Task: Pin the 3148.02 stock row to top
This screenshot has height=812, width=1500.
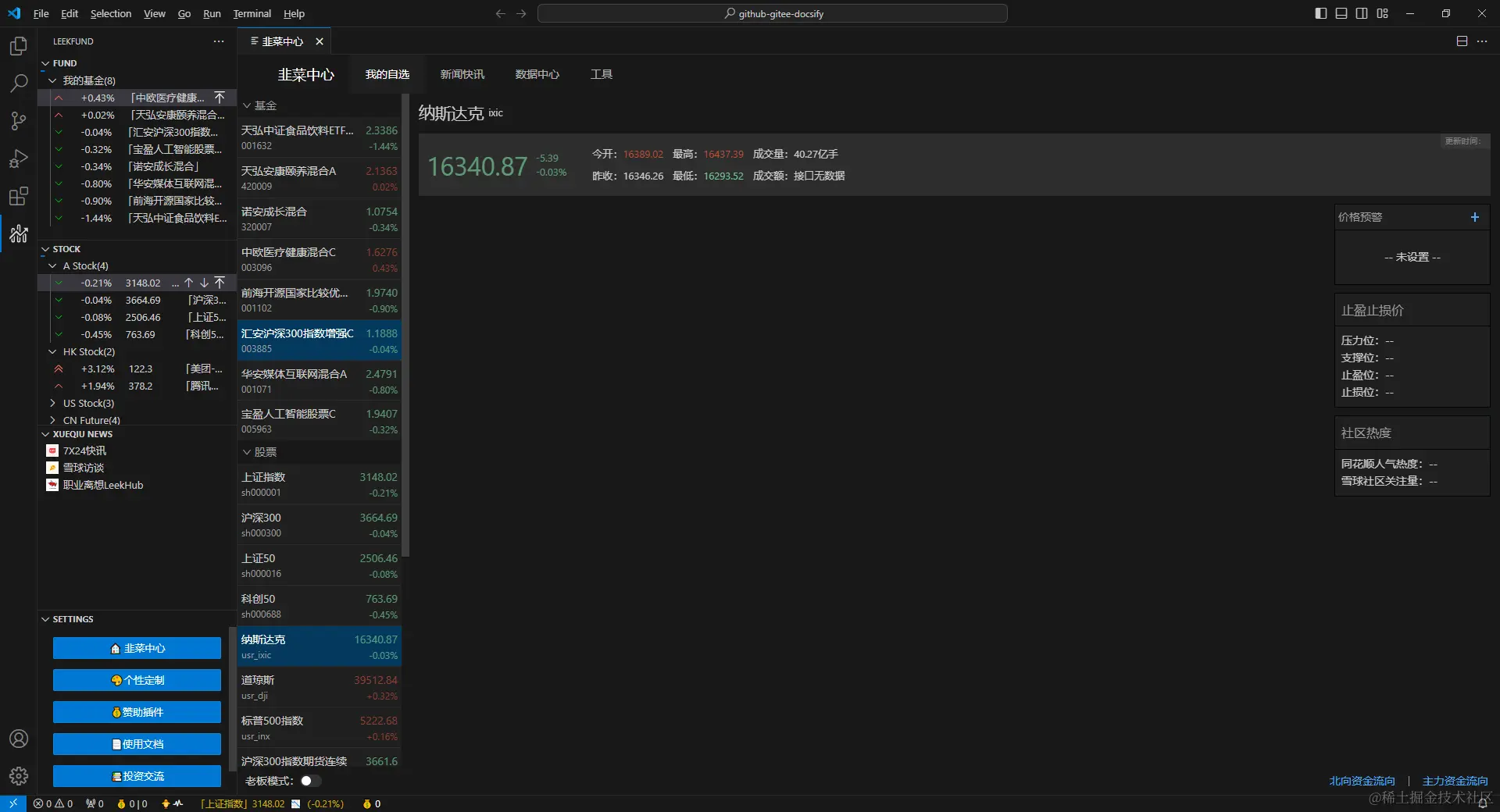Action: click(x=220, y=283)
